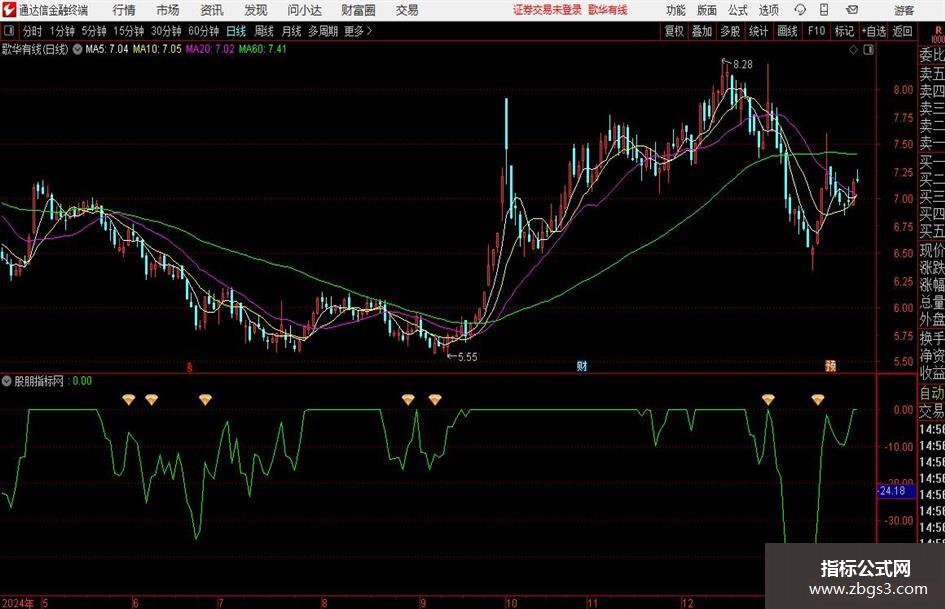
Task: Switch to 1分钟 period
Action: tap(62, 31)
